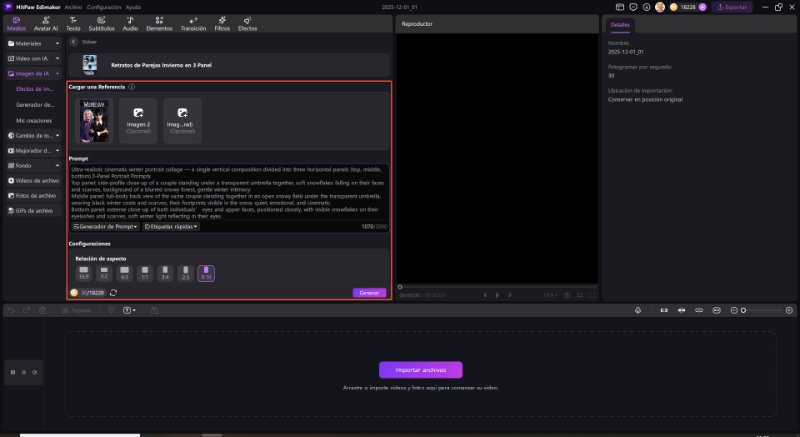Click the layout icon in title bar
Screen dimensions: 800x437
620,7
